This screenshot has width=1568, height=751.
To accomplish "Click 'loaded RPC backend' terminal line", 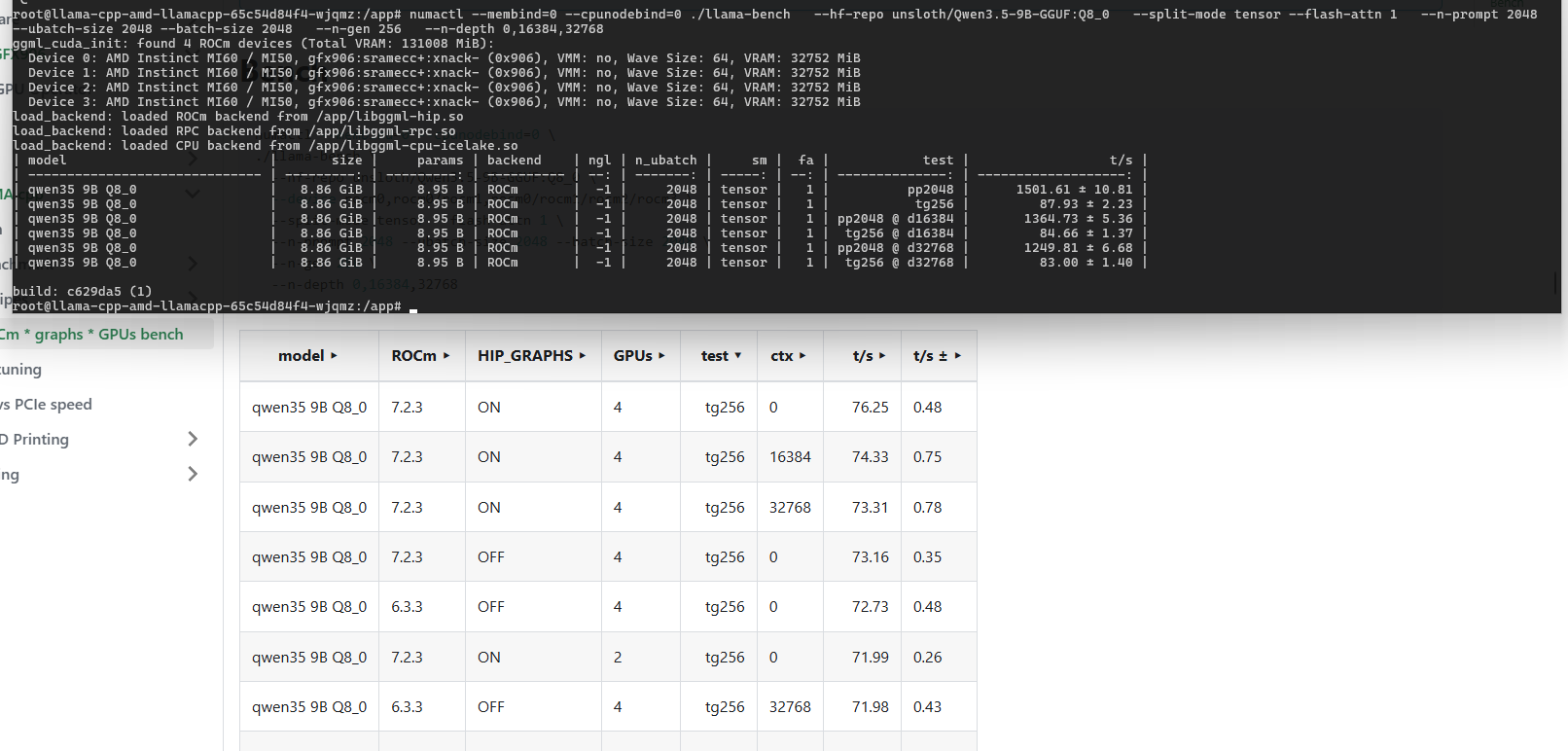I will [233, 131].
